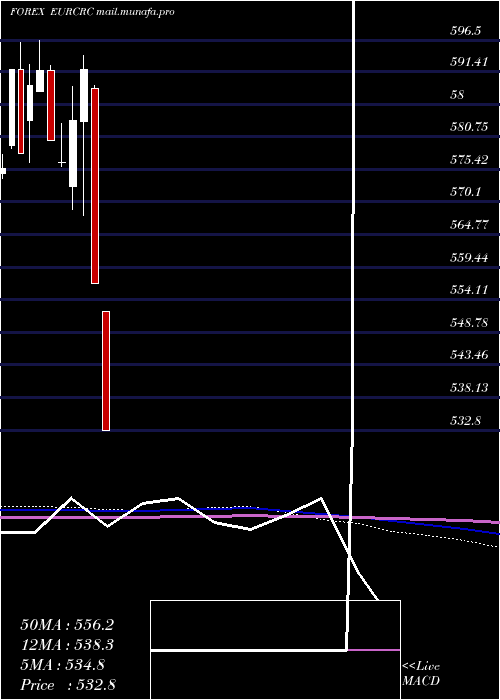This screenshot has width=500, height=700.
Task: Click the 570.1 price axis label
Action: click(465, 192)
